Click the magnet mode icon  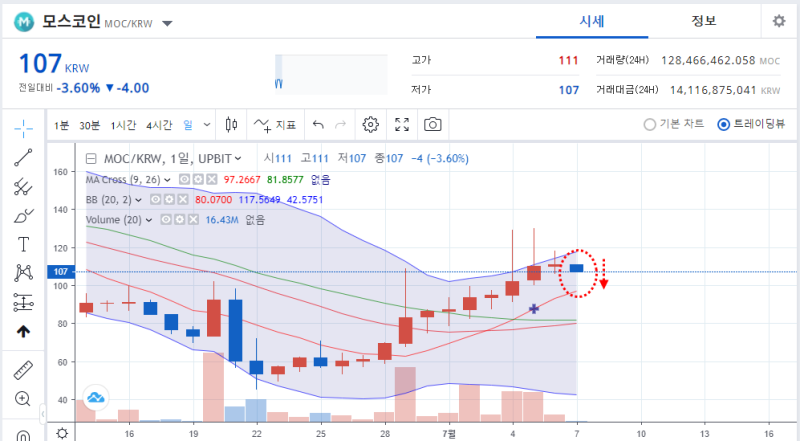pyautogui.click(x=23, y=435)
